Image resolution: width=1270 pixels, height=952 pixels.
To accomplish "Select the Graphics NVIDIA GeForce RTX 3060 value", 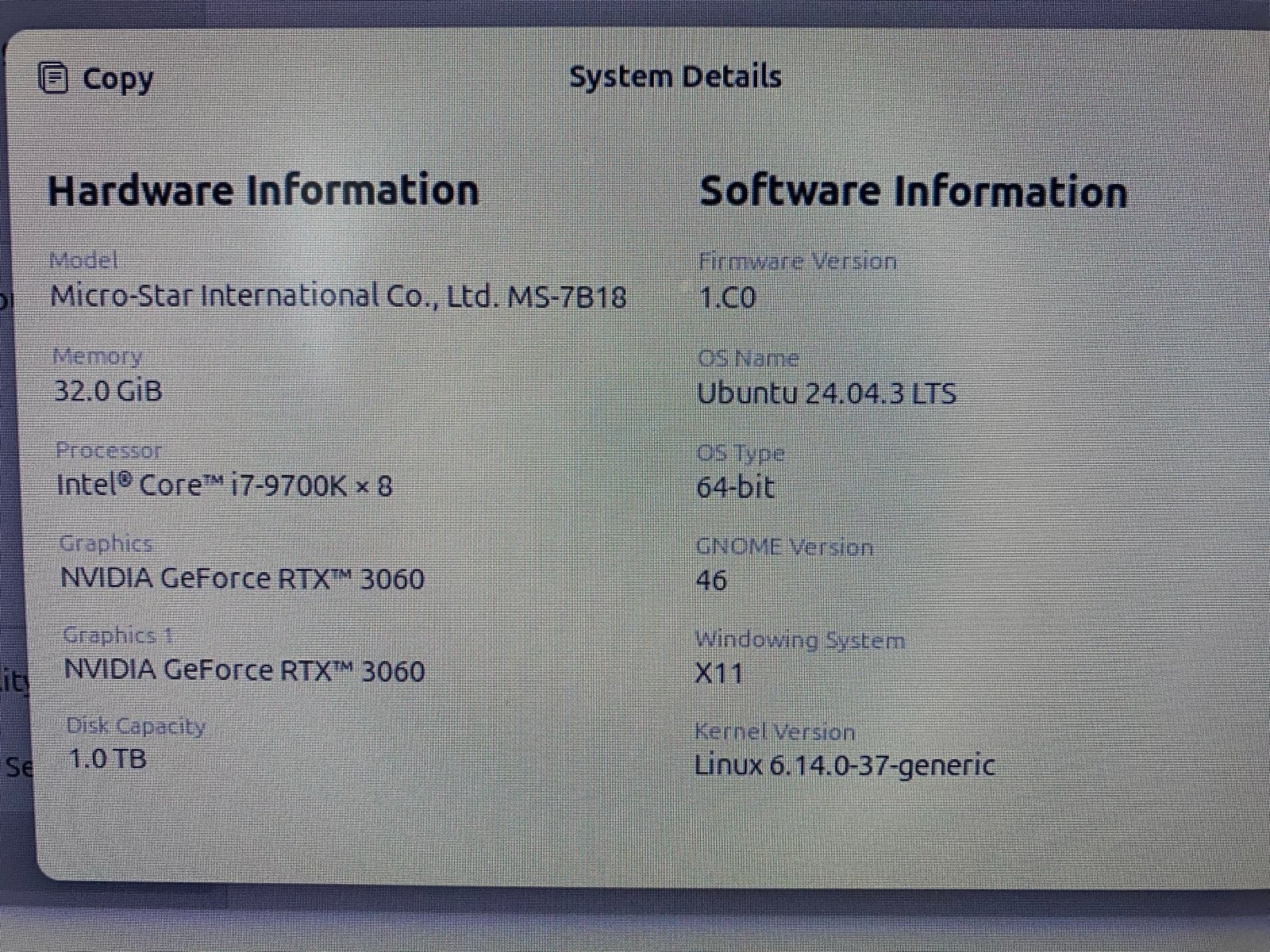I will (x=243, y=578).
